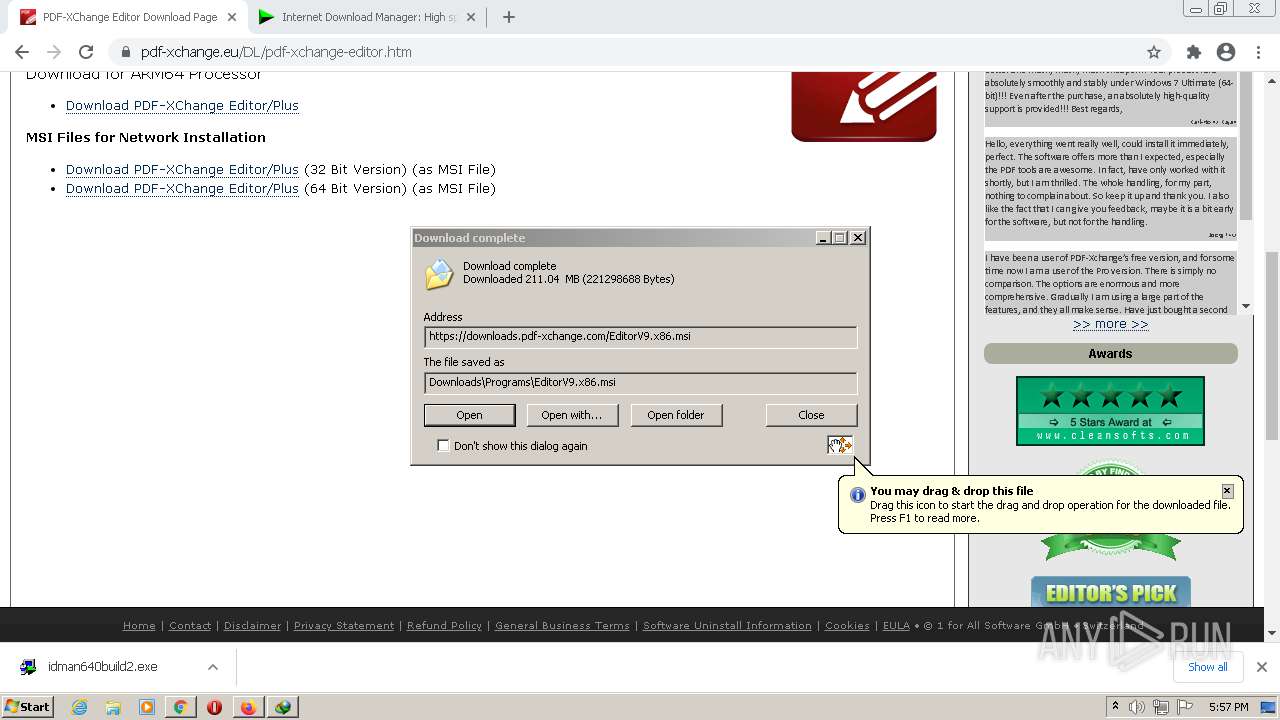Open the Refund Policy footer link
This screenshot has width=1280, height=720.
point(444,626)
